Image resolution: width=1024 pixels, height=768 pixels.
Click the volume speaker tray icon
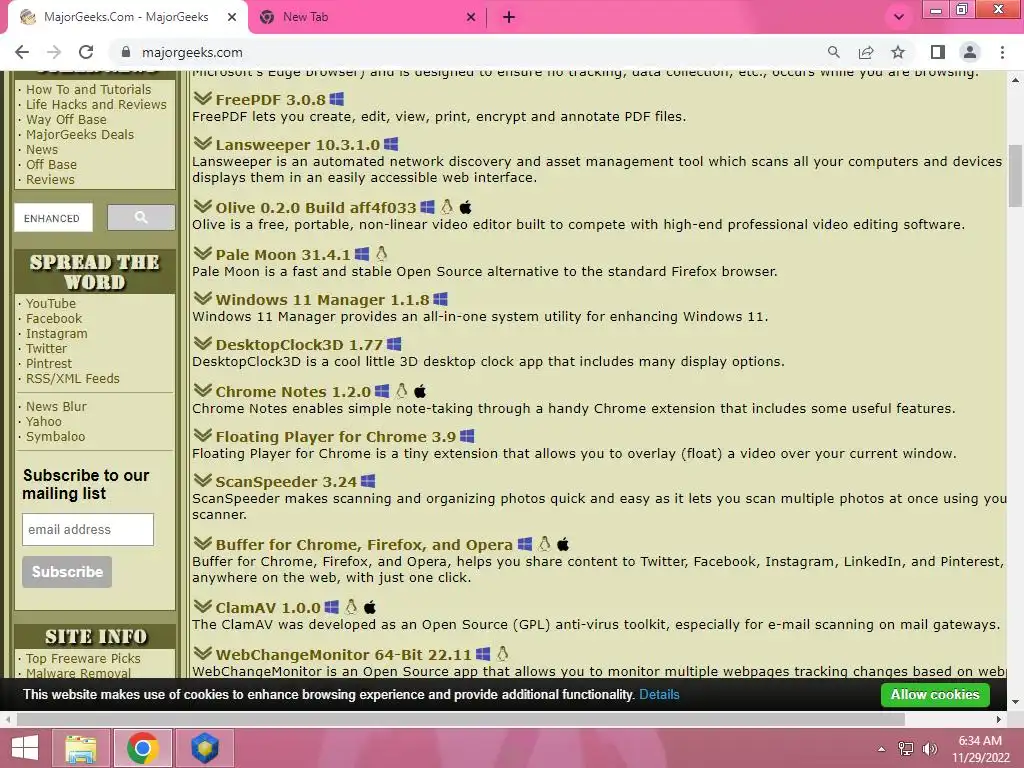[930, 749]
